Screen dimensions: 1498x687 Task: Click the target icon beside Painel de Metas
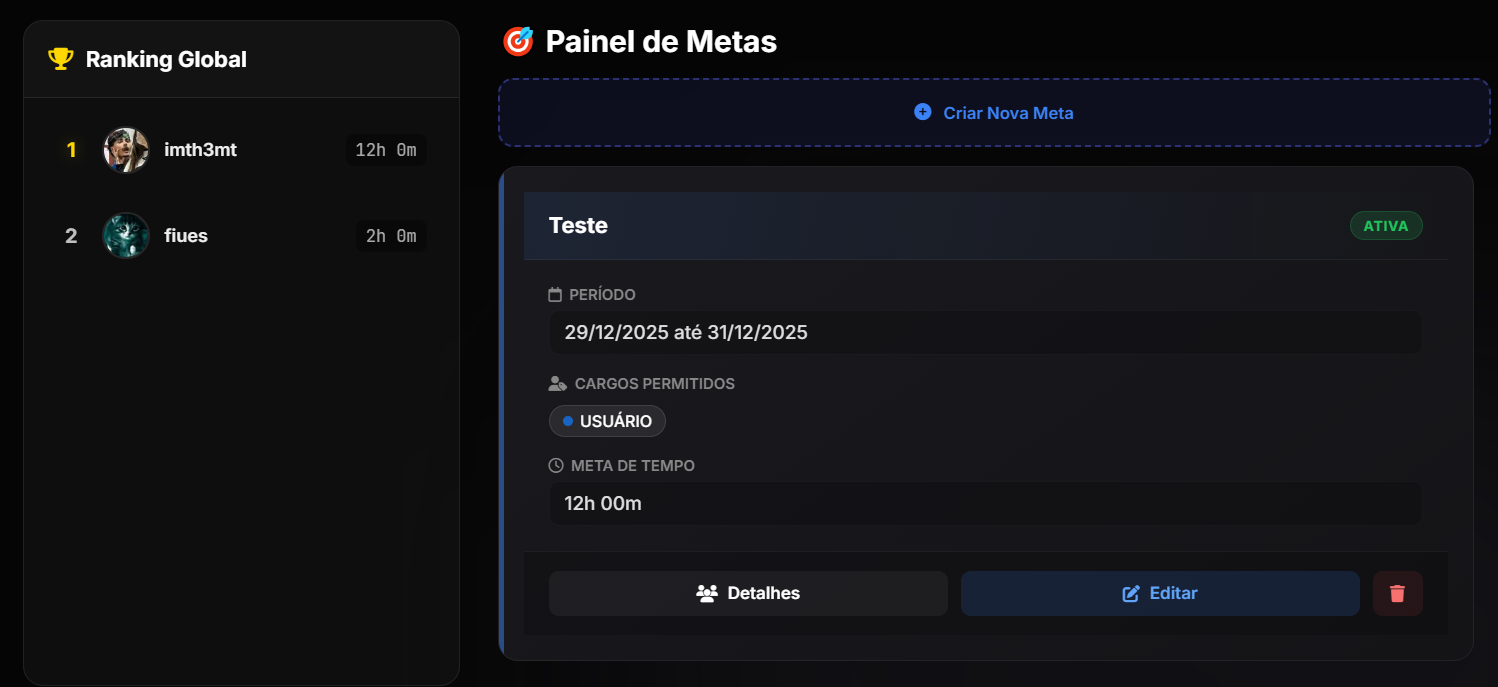pos(518,41)
